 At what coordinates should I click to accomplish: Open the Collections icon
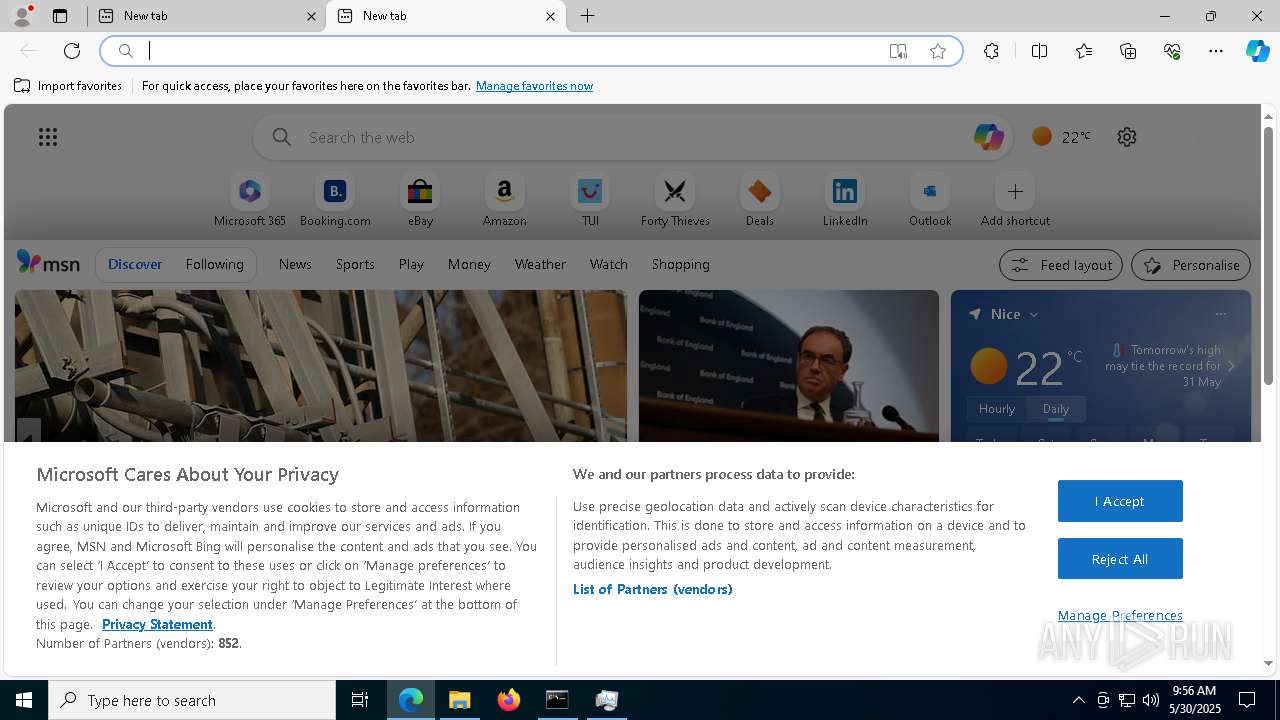pyautogui.click(x=1128, y=51)
